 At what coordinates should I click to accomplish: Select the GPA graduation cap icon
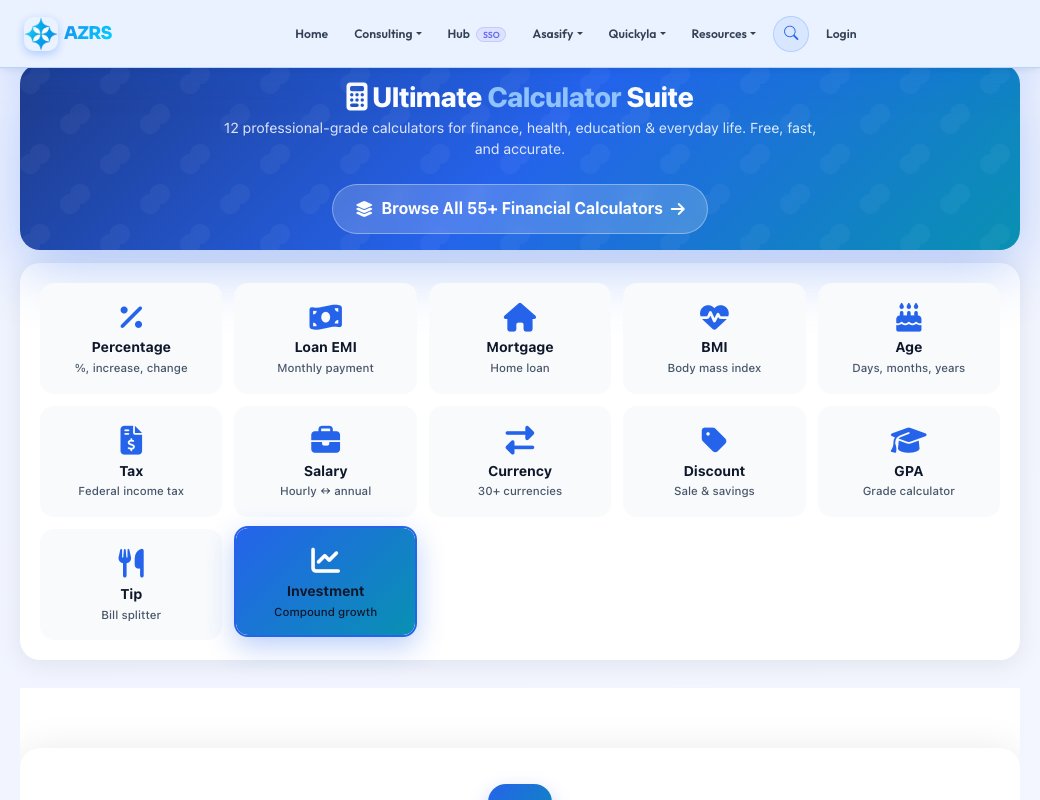(x=908, y=440)
